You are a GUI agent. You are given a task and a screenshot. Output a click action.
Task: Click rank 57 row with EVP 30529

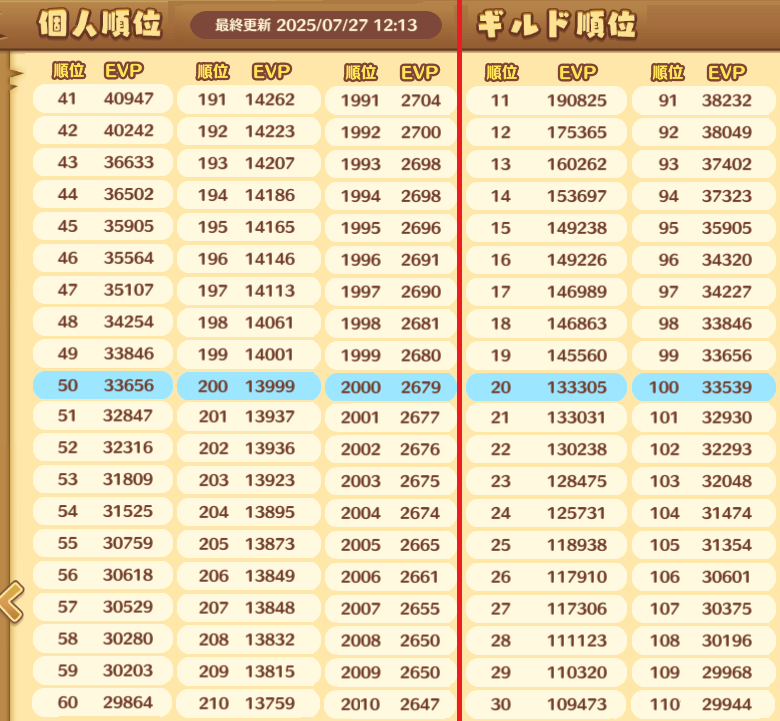pyautogui.click(x=103, y=607)
